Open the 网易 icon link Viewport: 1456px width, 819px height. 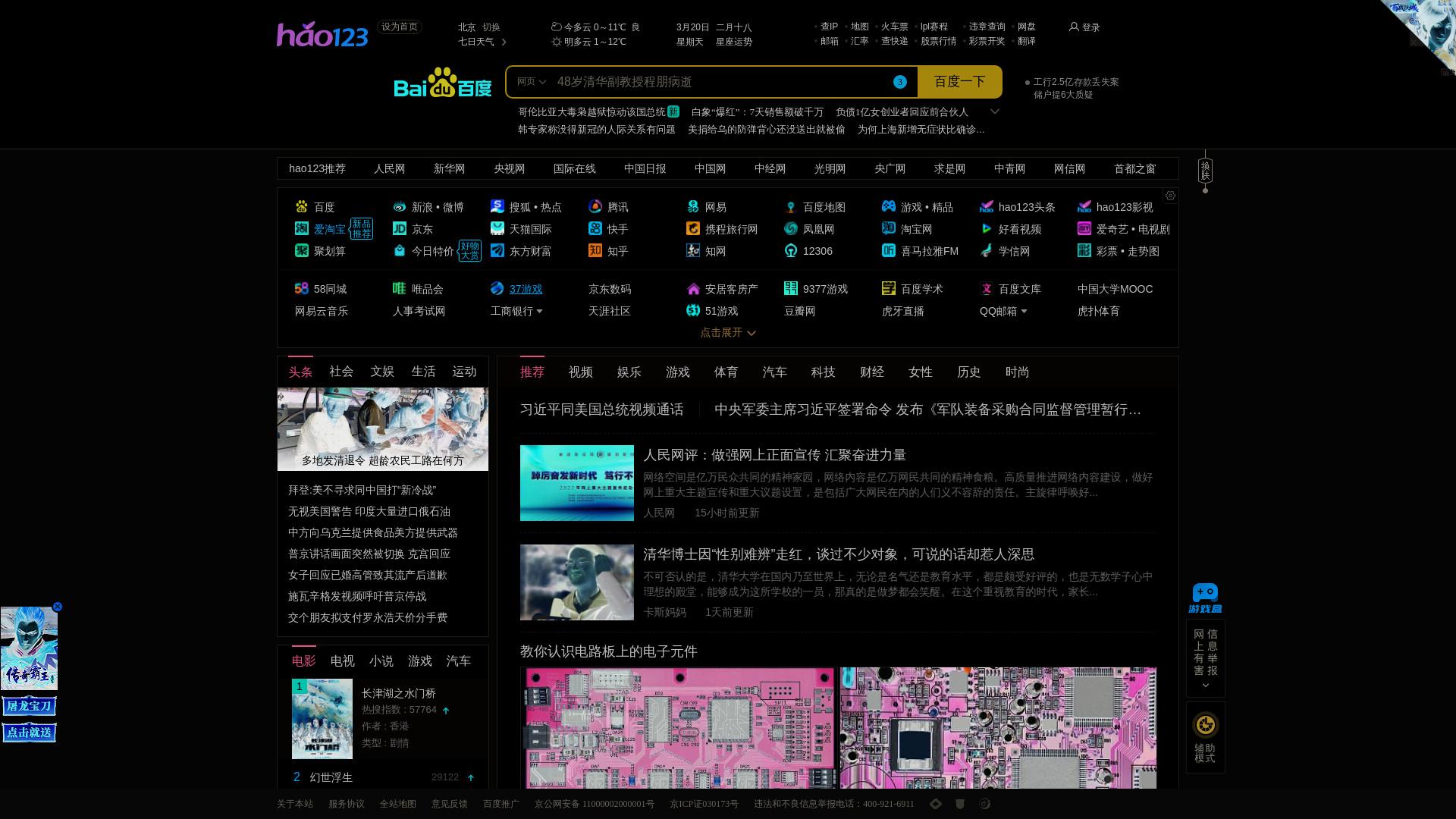coord(693,207)
